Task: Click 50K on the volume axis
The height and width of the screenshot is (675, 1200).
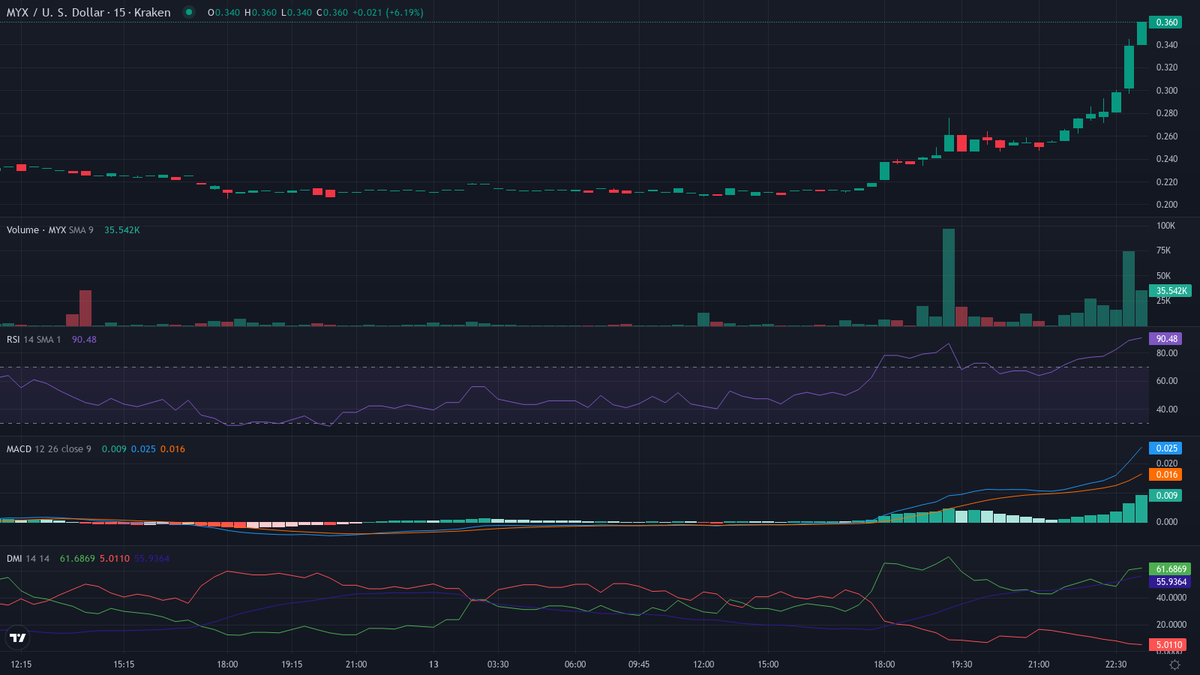Action: pyautogui.click(x=1163, y=276)
